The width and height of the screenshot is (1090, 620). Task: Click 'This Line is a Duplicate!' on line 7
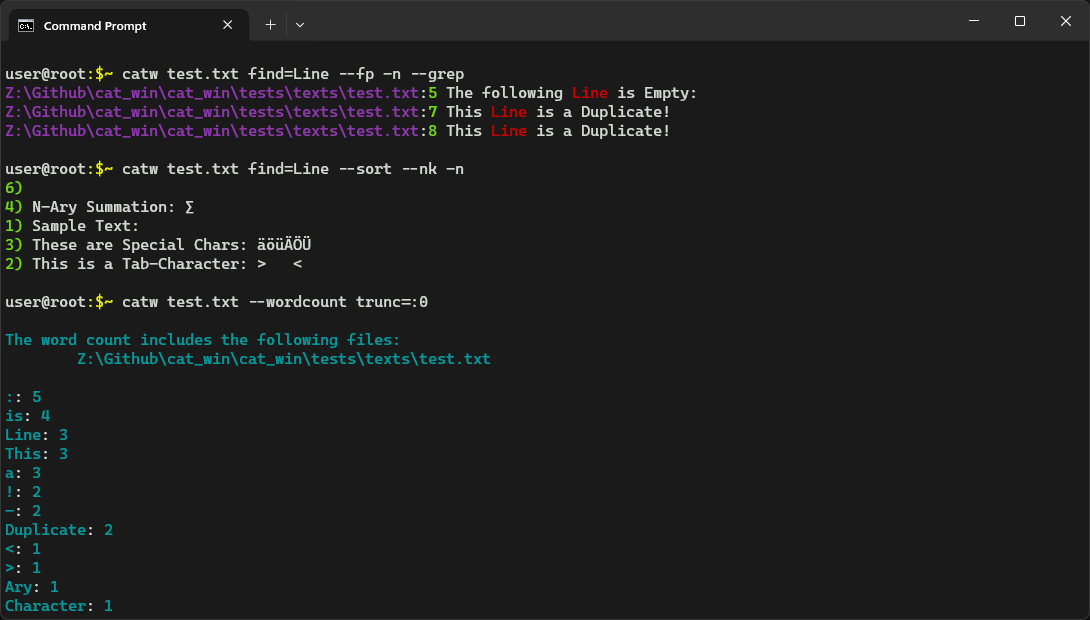point(558,112)
